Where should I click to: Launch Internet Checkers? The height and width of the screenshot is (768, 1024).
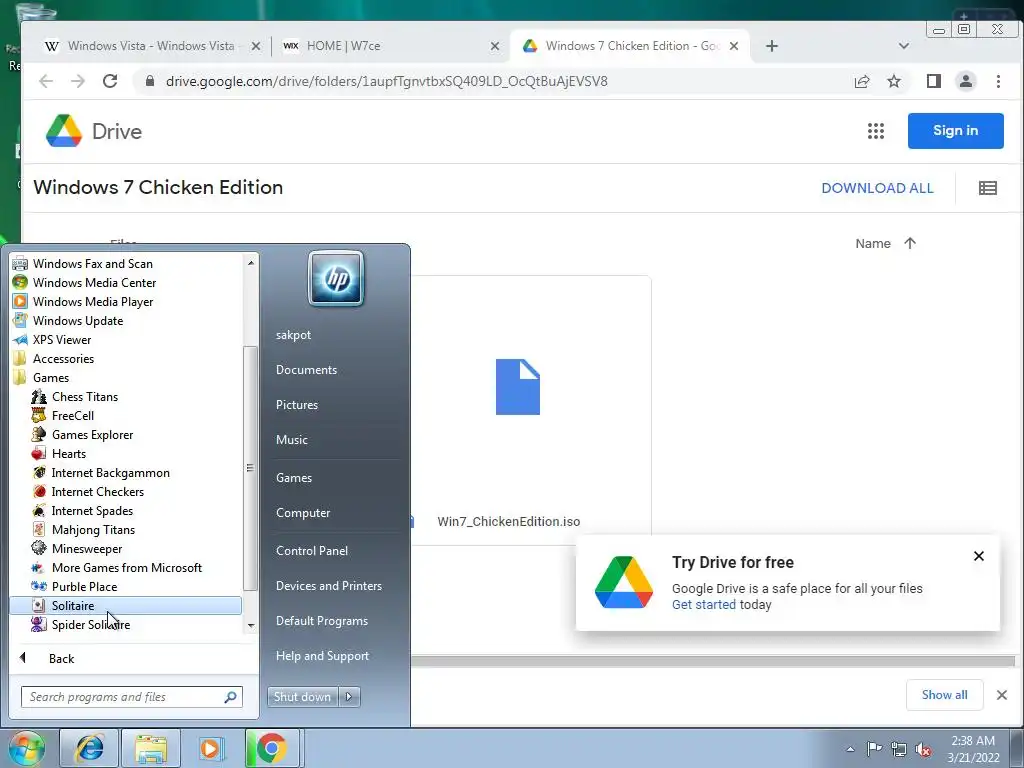pos(97,491)
